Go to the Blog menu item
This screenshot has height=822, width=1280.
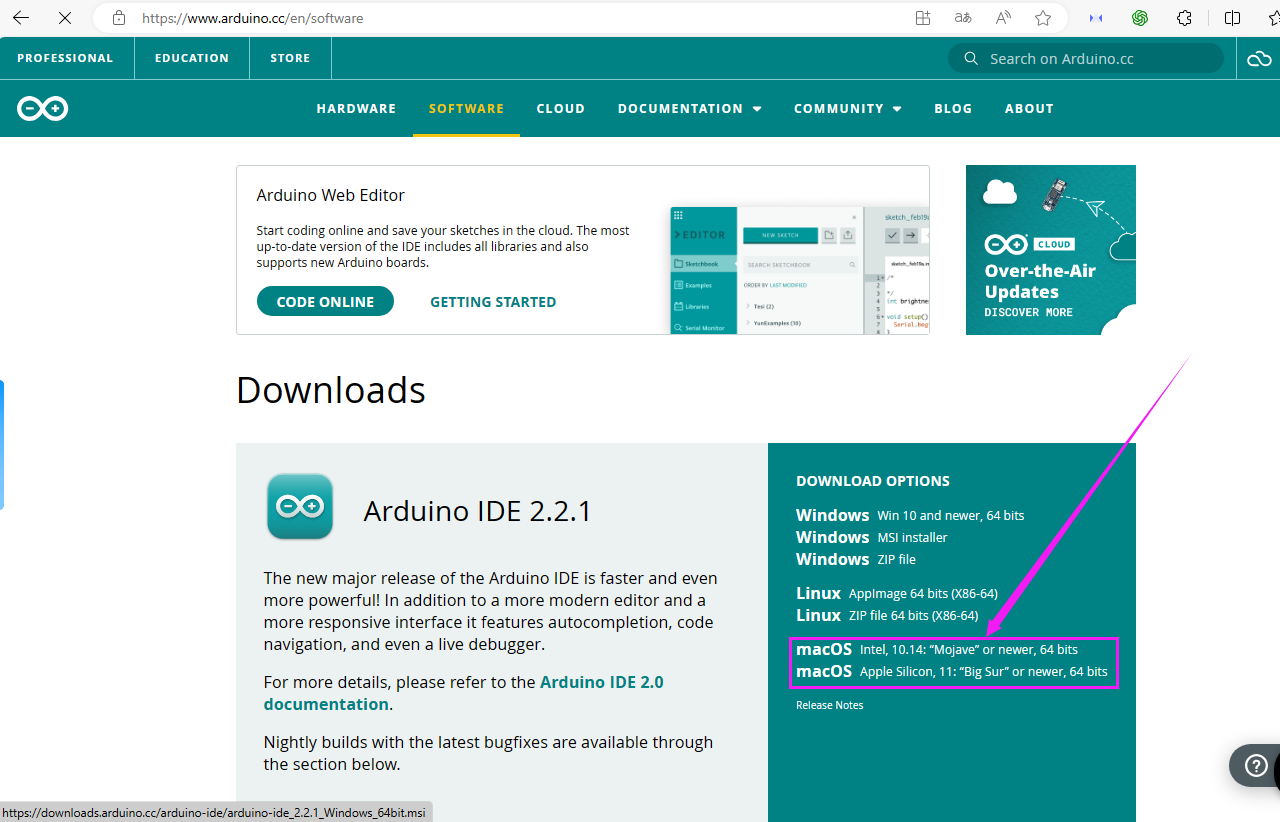[x=953, y=108]
